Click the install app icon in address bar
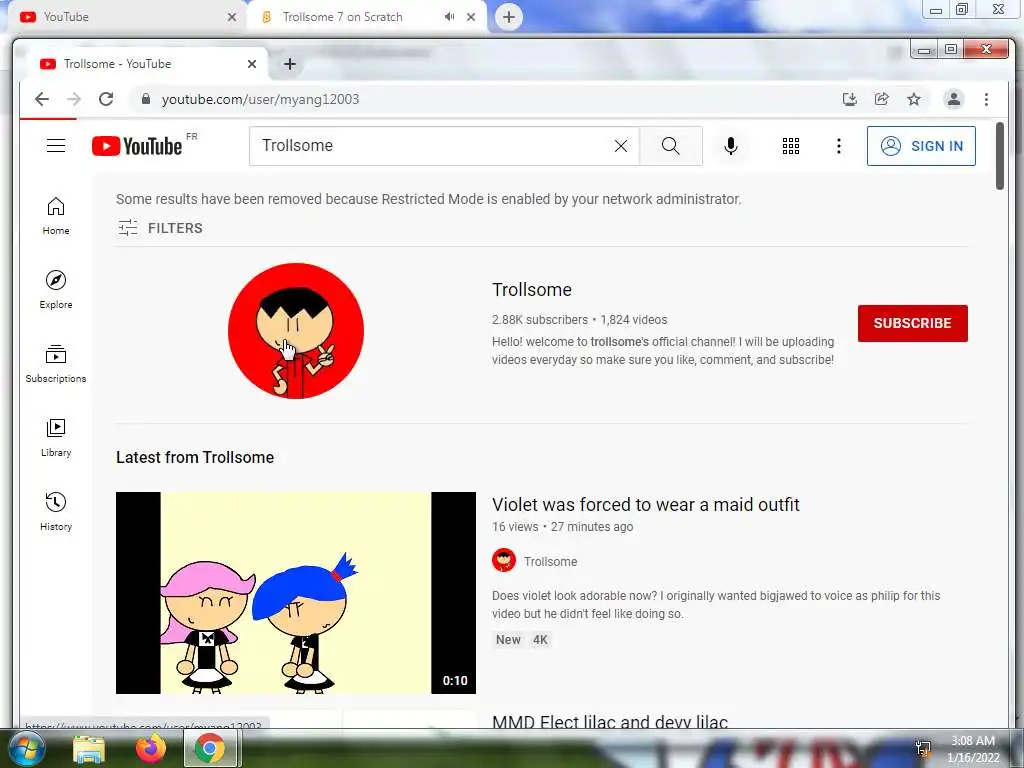The width and height of the screenshot is (1024, 768). tap(850, 99)
